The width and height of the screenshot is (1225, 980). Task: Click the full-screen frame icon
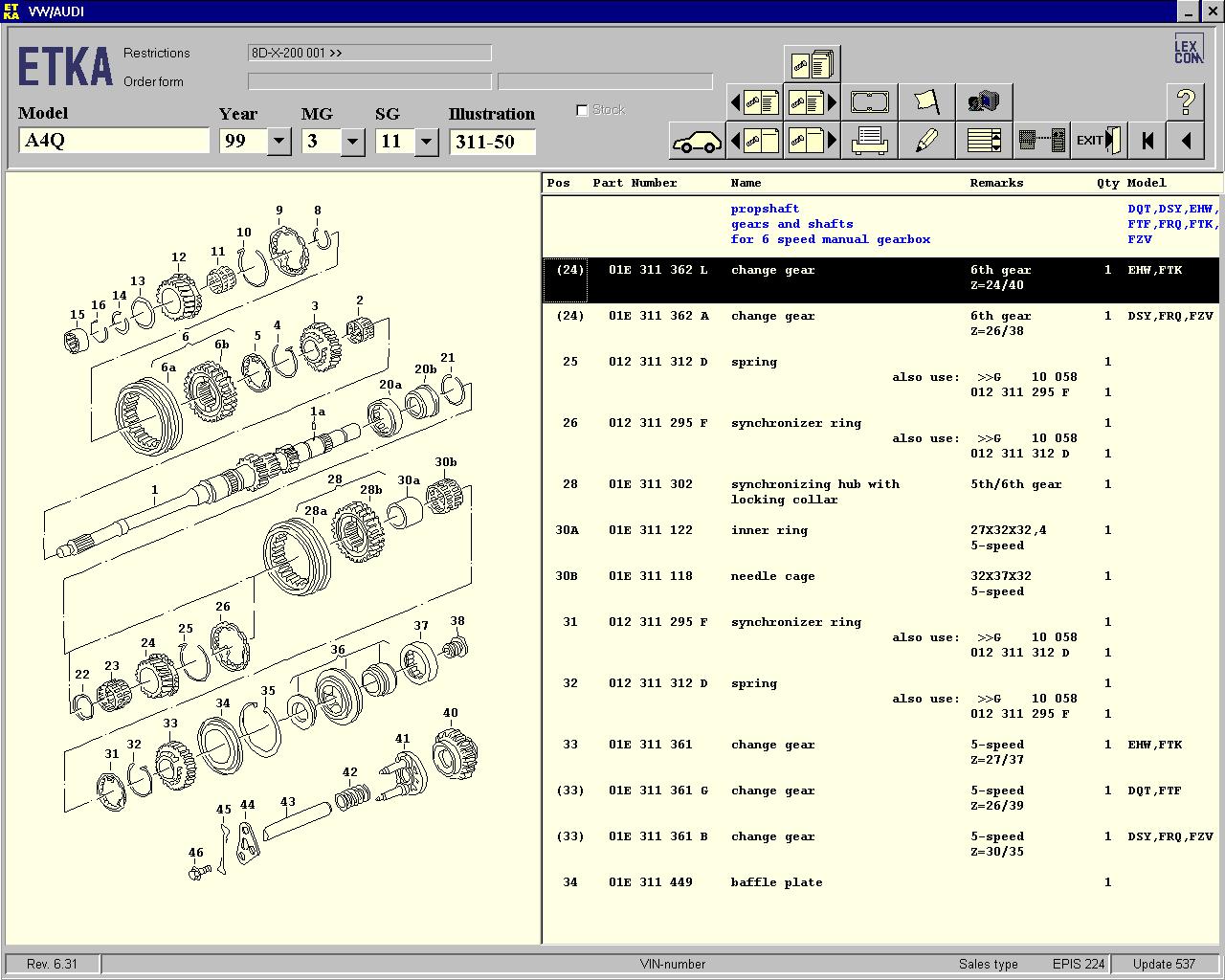(x=869, y=102)
